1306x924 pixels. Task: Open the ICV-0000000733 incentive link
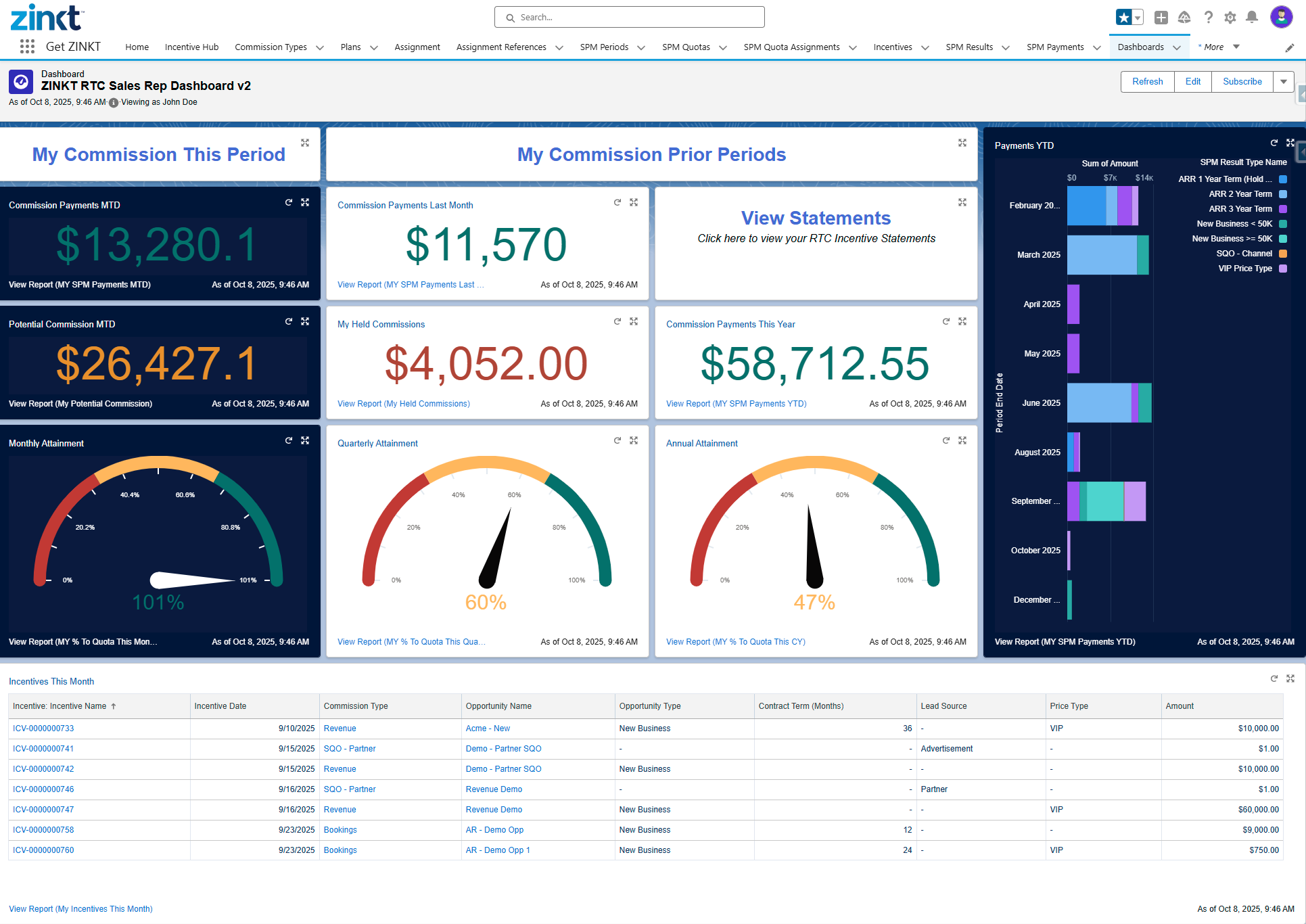(43, 729)
